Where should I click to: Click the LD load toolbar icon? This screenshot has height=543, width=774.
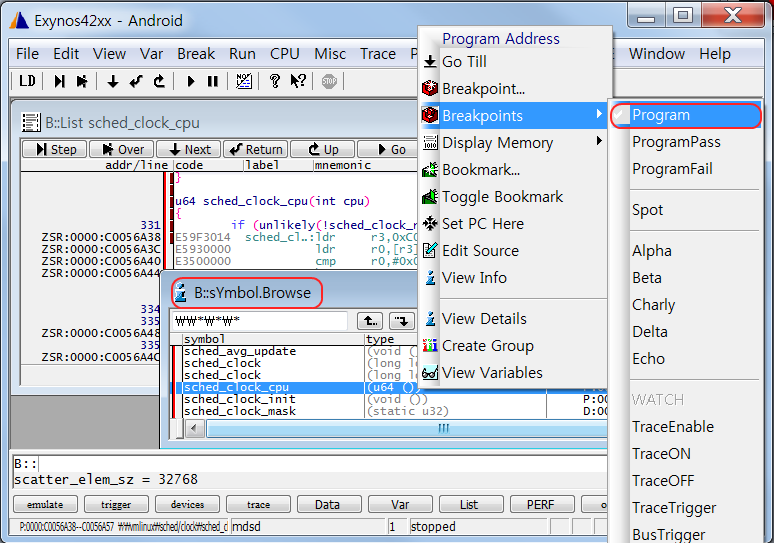(x=27, y=81)
